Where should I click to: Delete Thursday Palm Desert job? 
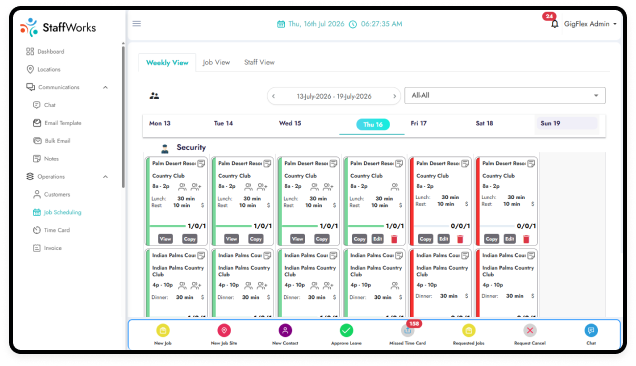(x=394, y=239)
